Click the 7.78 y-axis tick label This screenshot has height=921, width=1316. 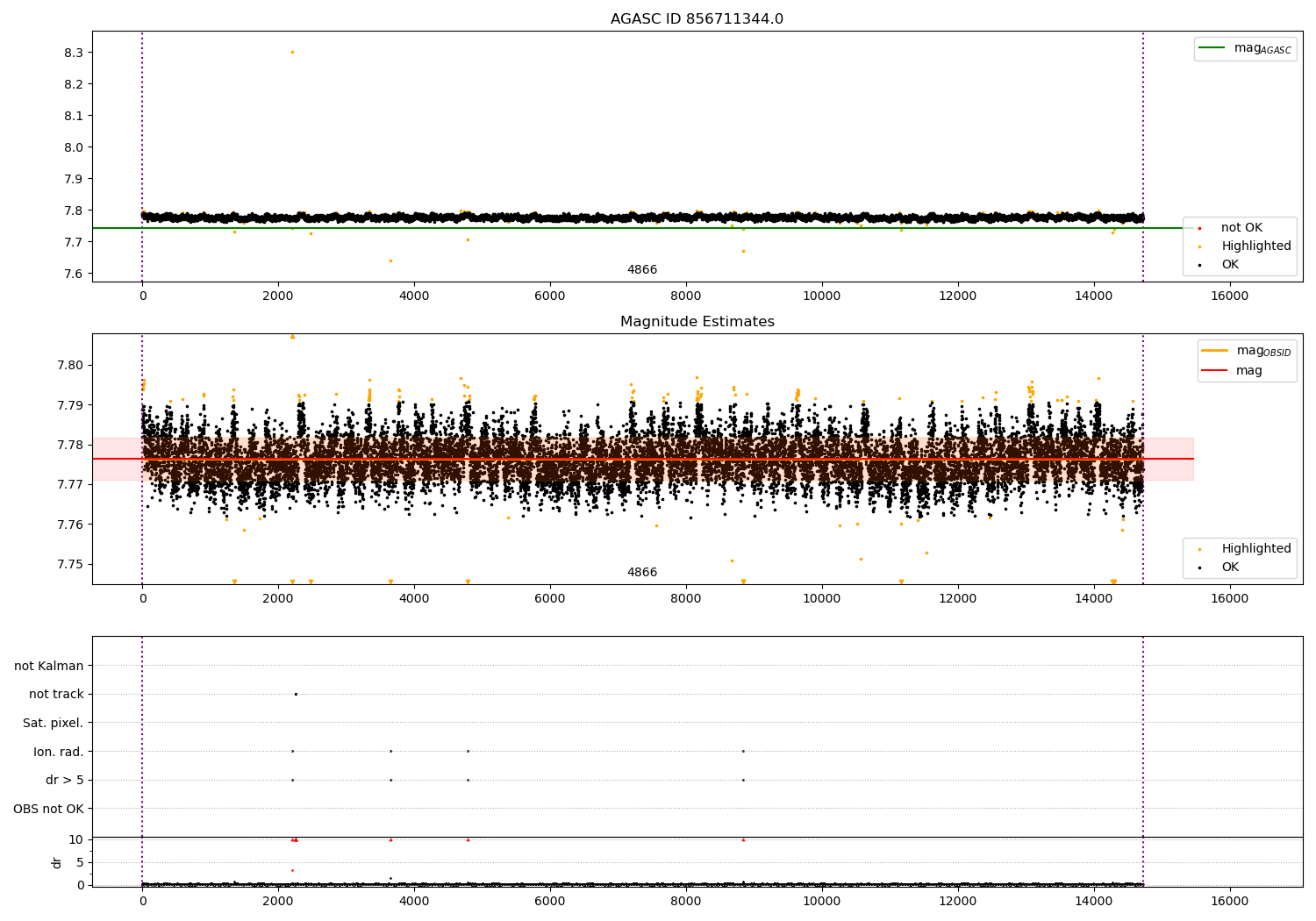pos(70,445)
